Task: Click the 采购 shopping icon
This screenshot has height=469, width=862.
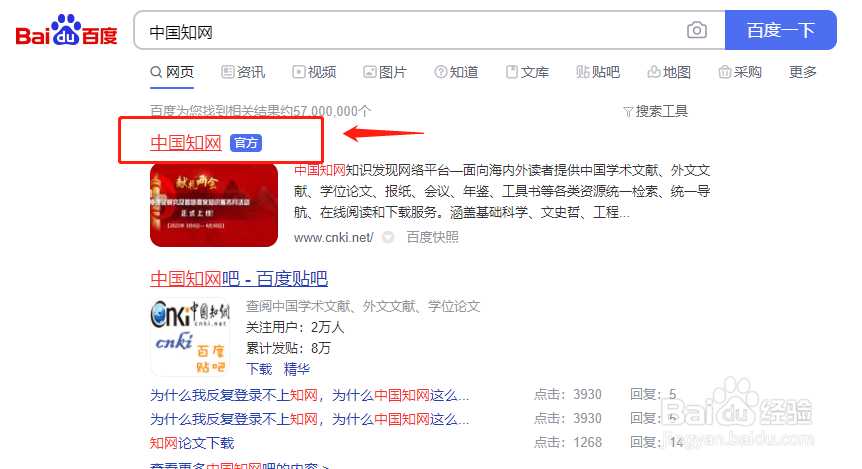Action: (725, 72)
